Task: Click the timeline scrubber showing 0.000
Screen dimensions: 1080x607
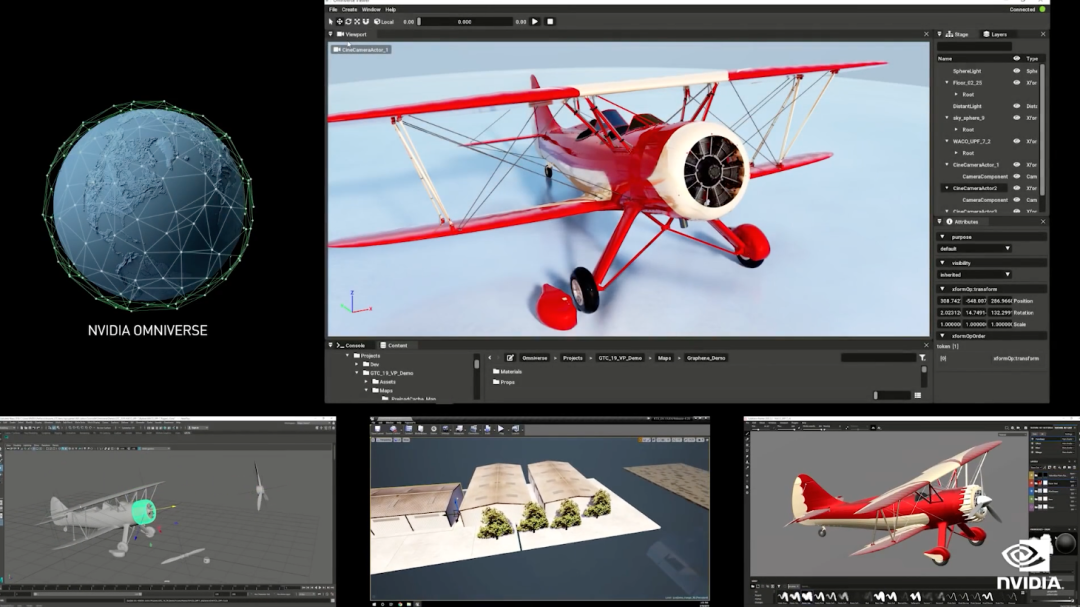Action: click(465, 22)
